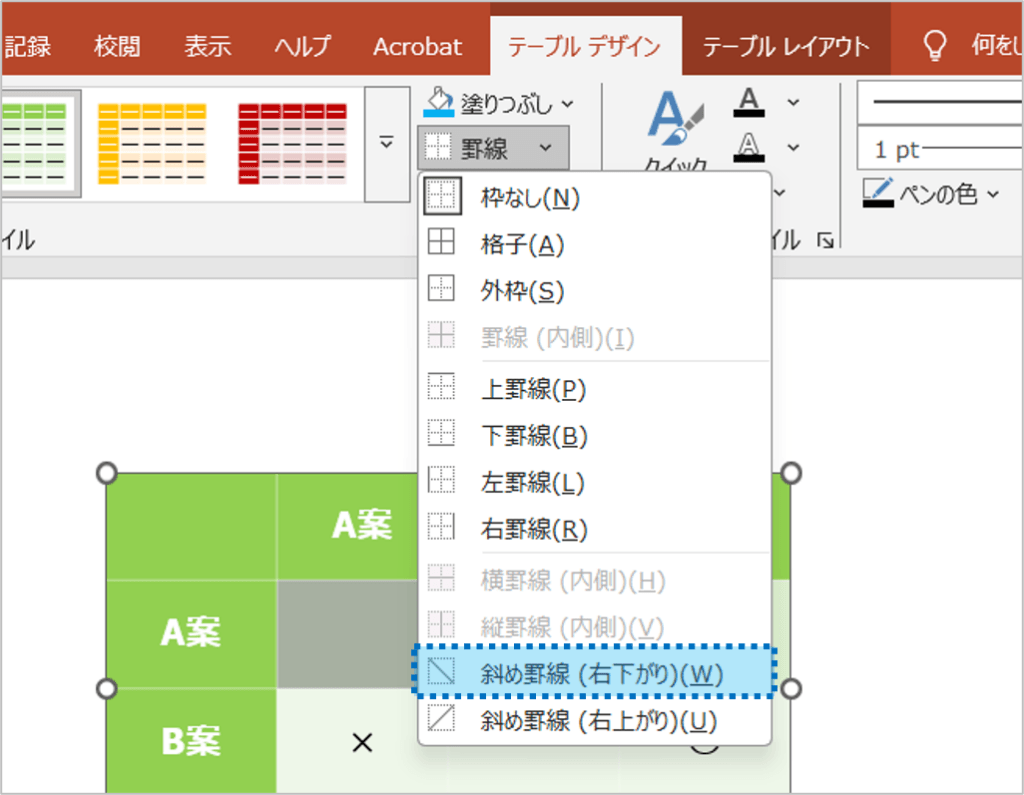Open the Acrobat tab

click(417, 46)
